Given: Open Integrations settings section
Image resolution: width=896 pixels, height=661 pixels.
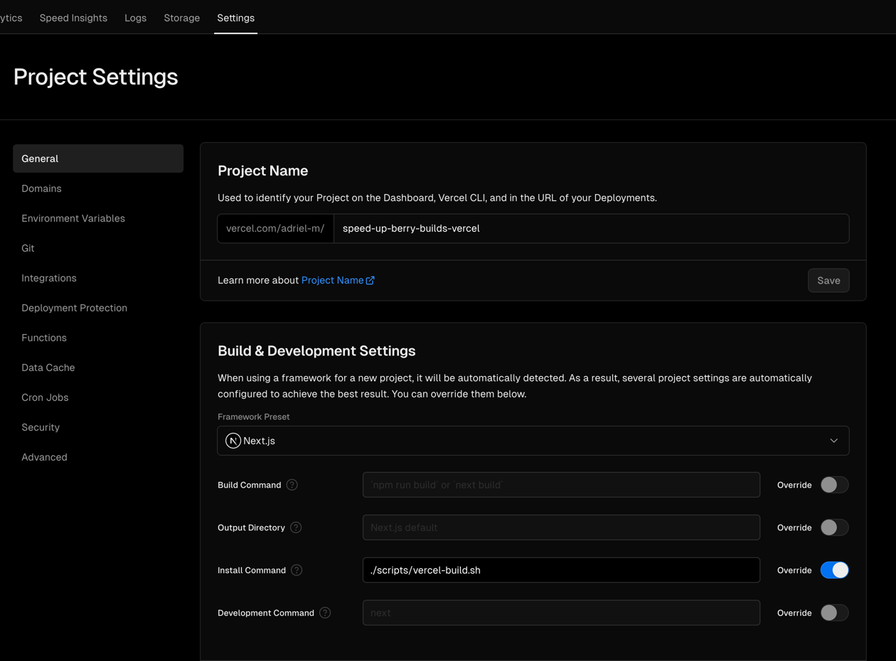Looking at the screenshot, I should coord(49,278).
